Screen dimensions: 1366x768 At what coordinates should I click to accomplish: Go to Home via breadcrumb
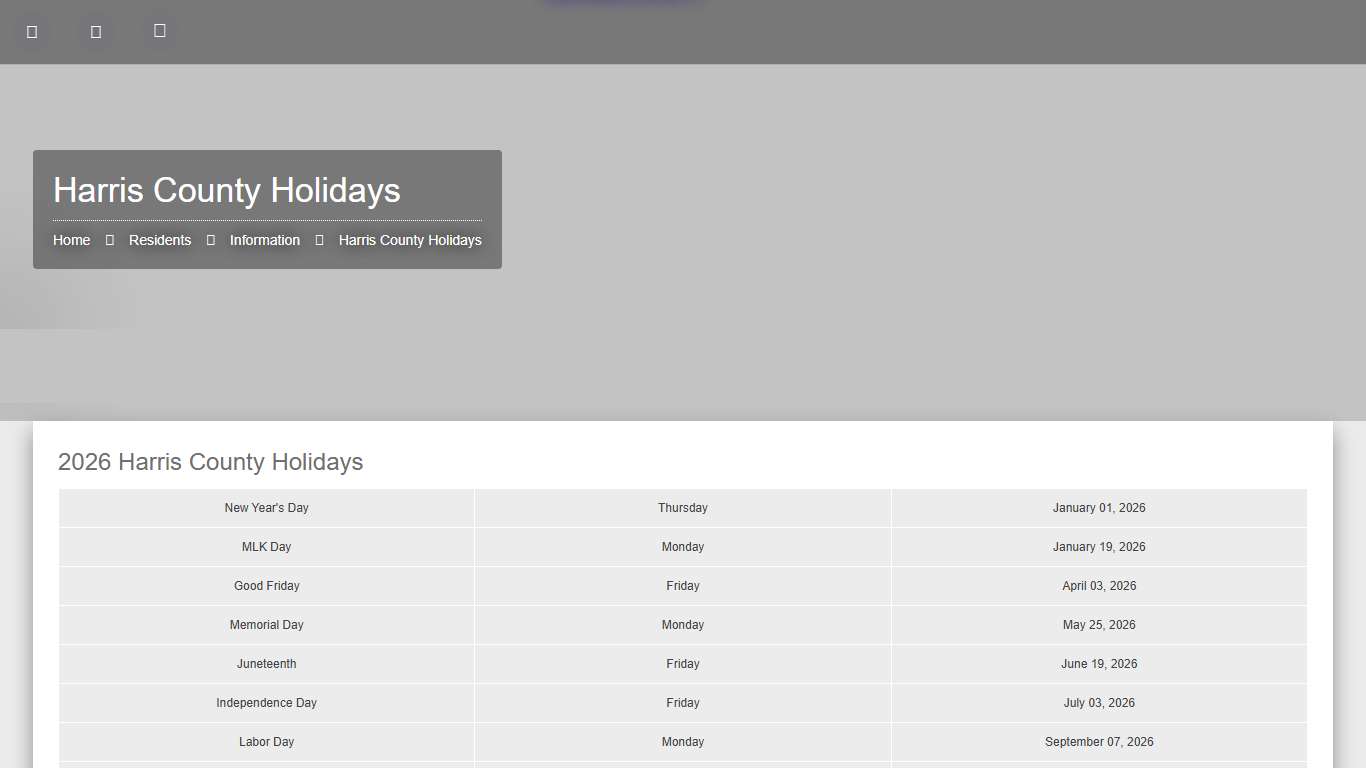click(x=72, y=240)
